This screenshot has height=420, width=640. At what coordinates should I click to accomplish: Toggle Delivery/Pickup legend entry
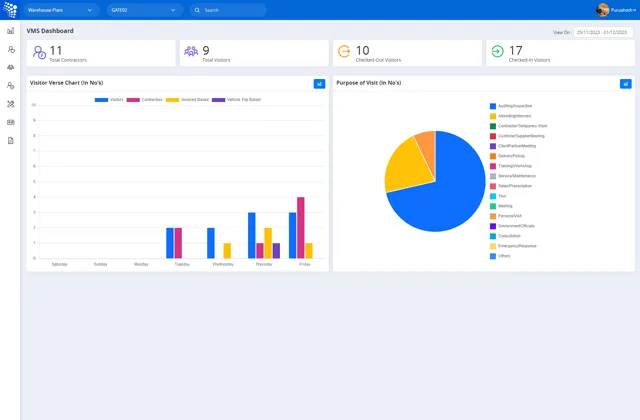click(x=507, y=156)
